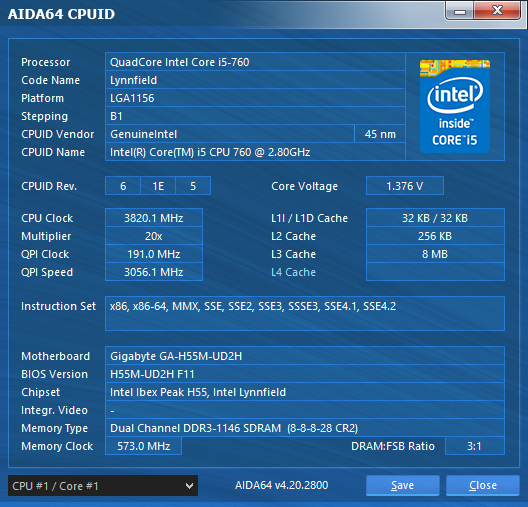This screenshot has width=528, height=507.
Task: Click the Memory Type value DDR3-1146 SDRAM
Action: (305, 428)
